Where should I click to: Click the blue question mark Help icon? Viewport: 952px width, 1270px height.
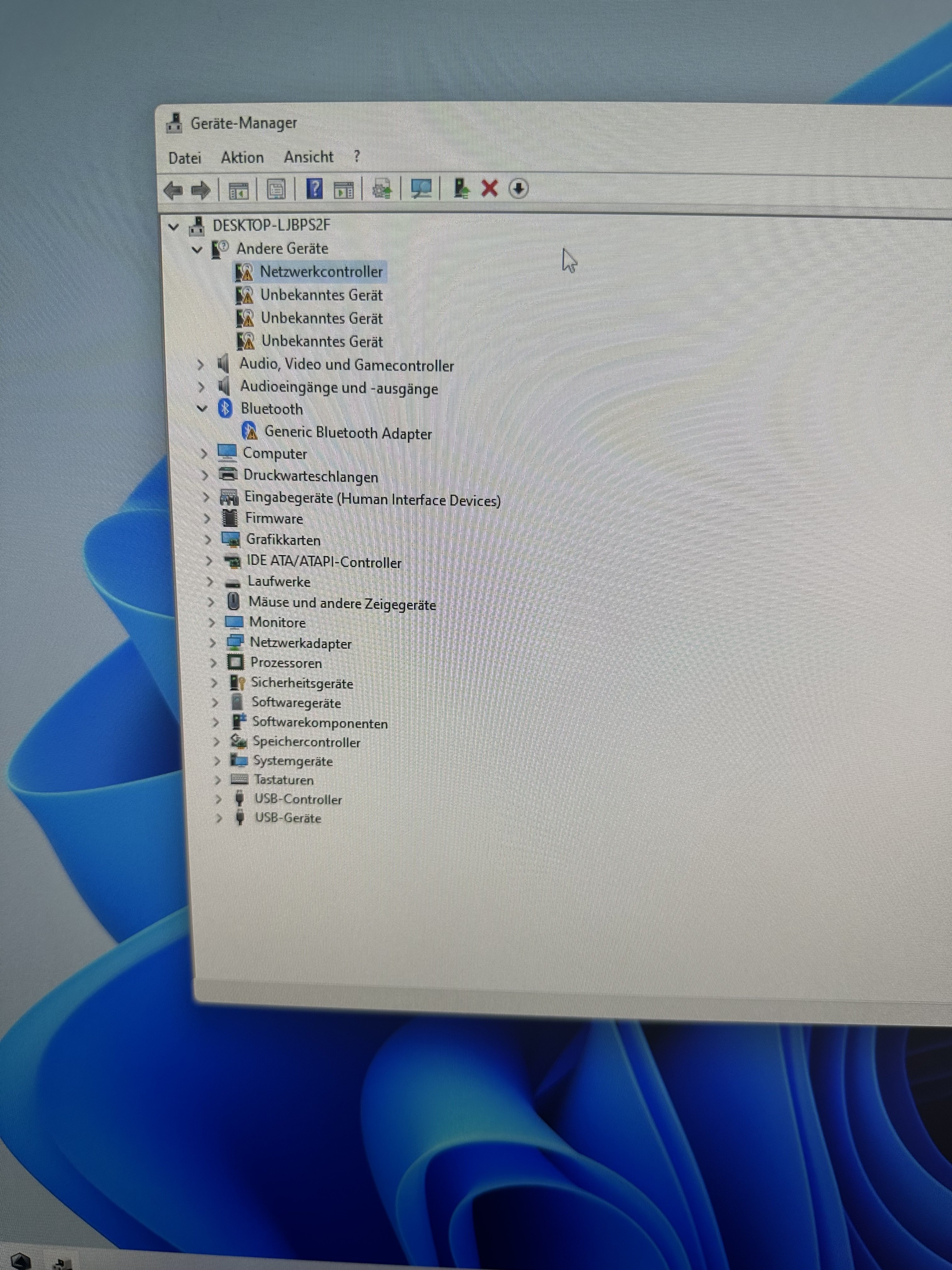click(x=314, y=189)
